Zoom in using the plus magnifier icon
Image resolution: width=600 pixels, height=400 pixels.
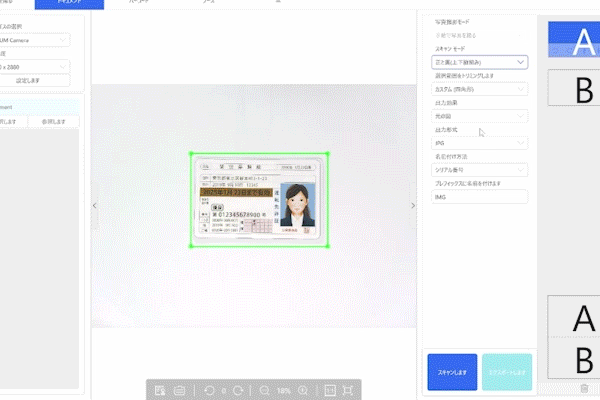click(303, 389)
